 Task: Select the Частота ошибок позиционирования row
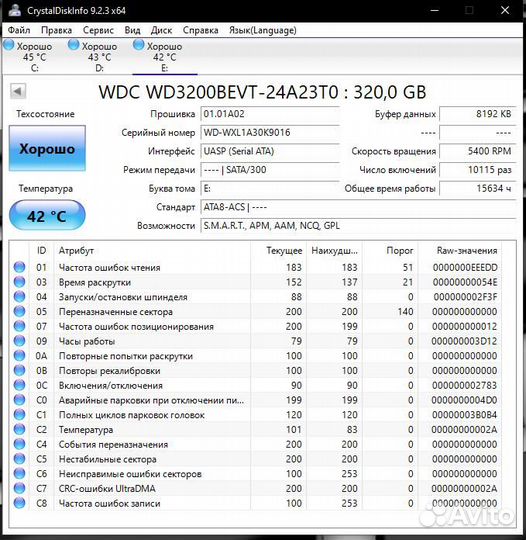tap(255, 326)
